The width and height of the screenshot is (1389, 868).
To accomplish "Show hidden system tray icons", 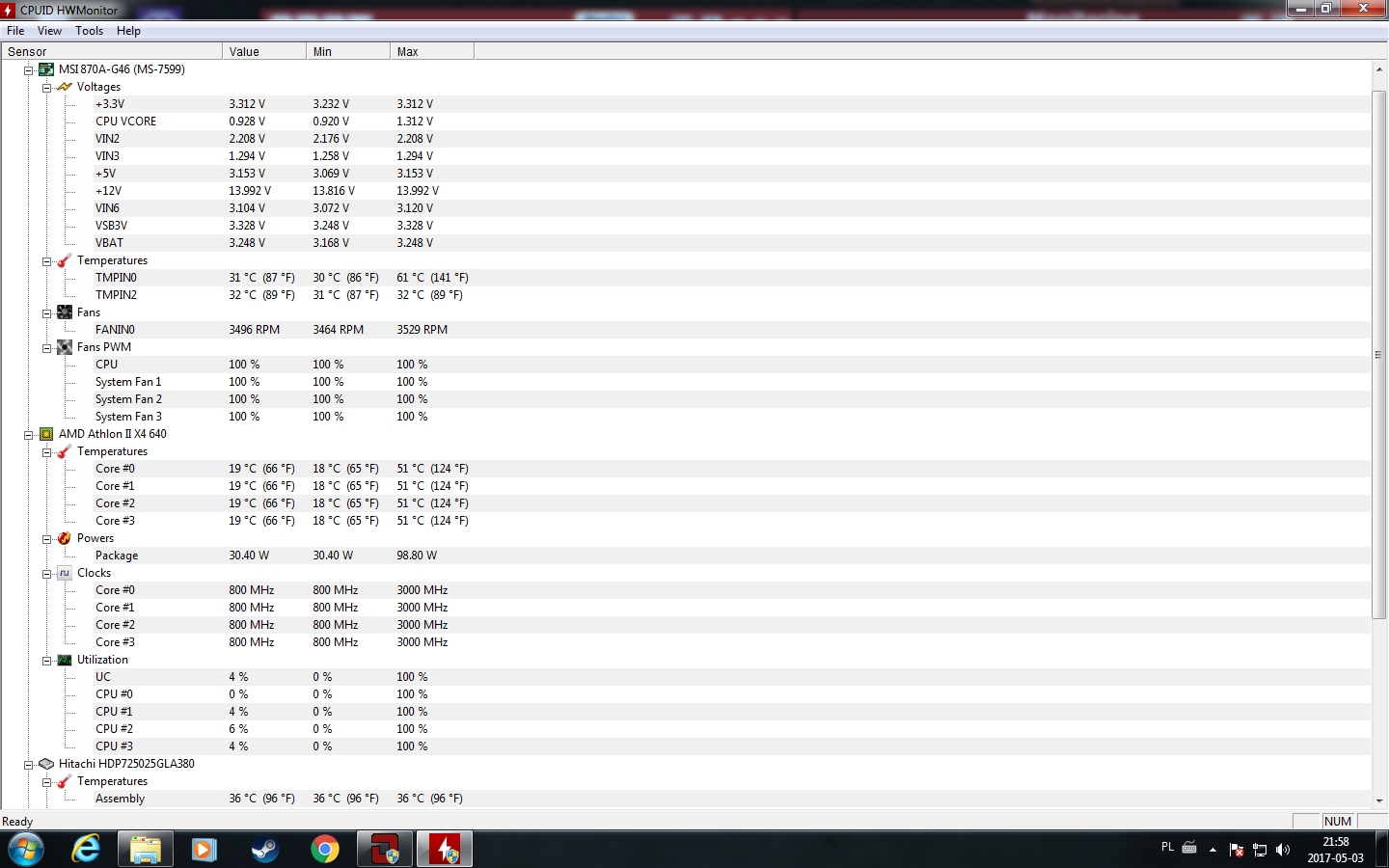I will click(1212, 850).
